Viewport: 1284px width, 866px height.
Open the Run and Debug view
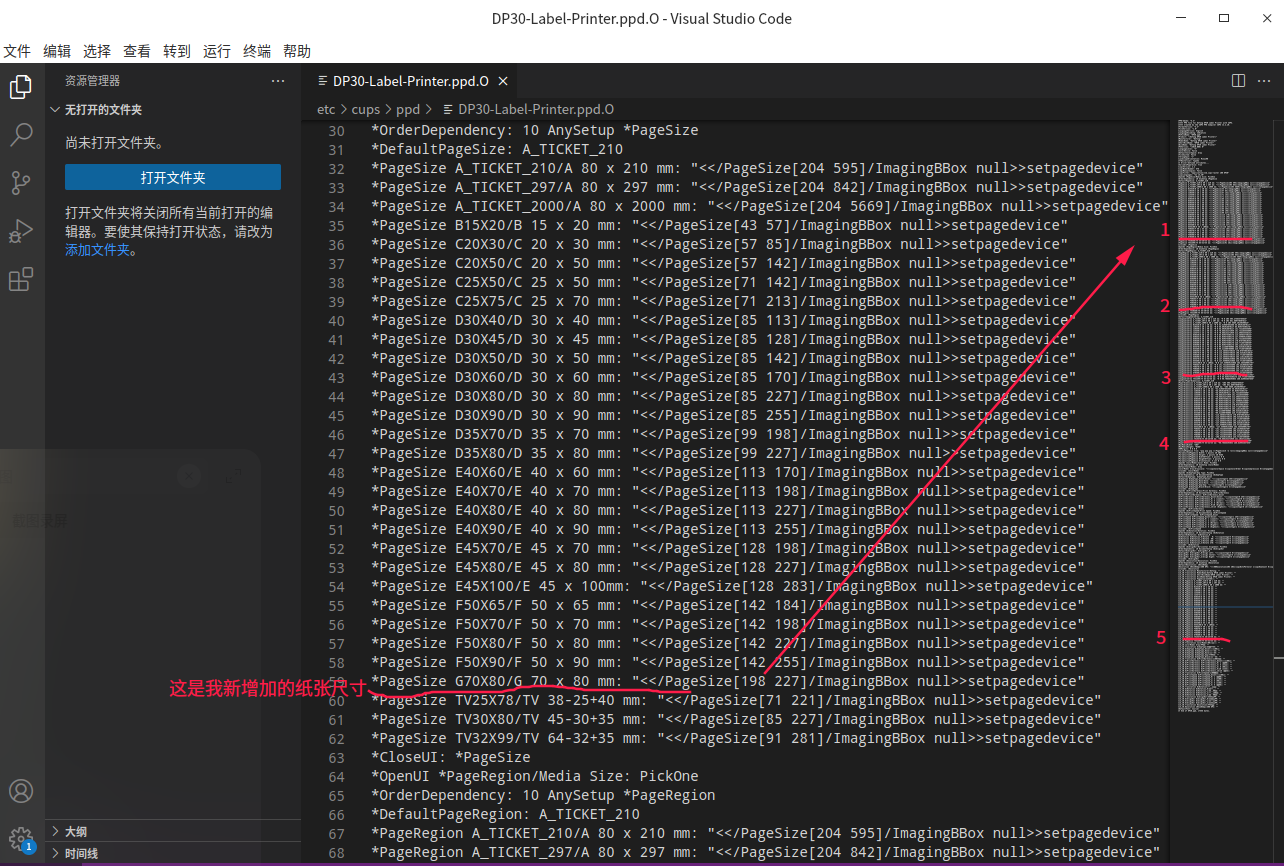[x=21, y=232]
